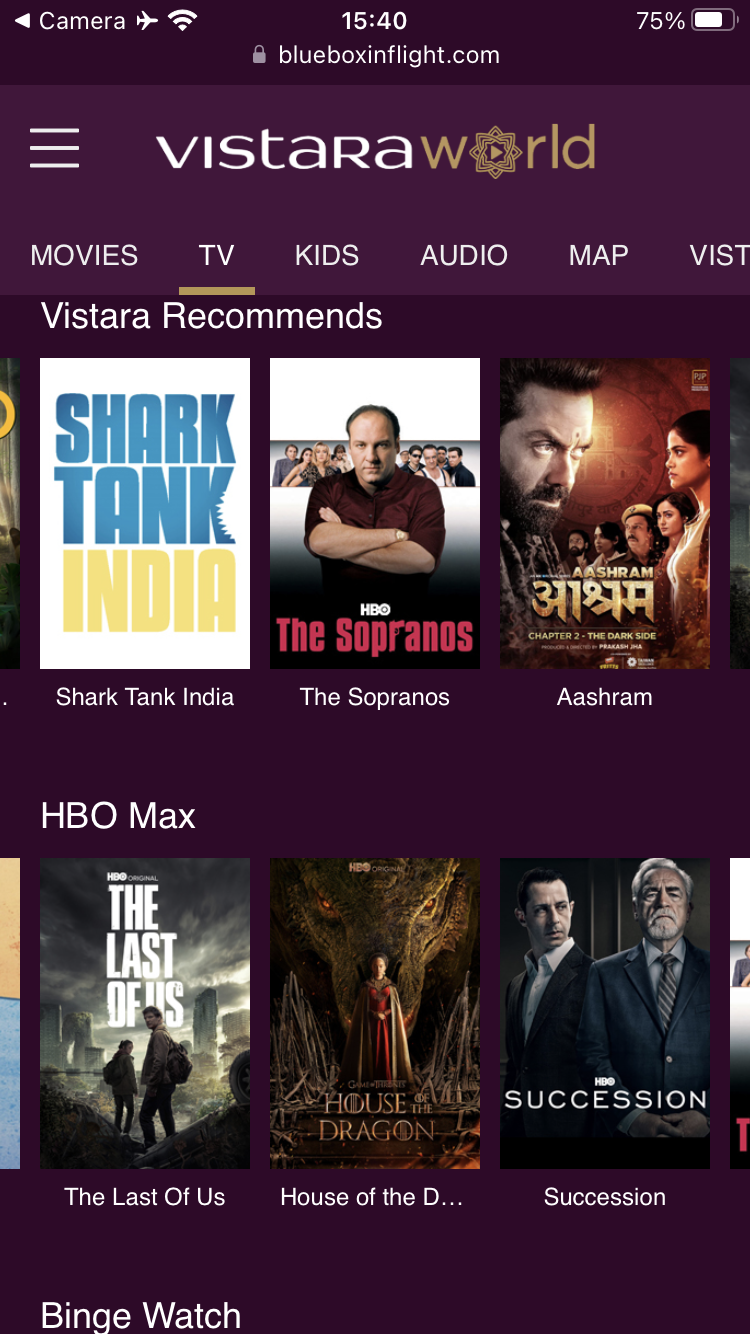The height and width of the screenshot is (1334, 750).
Task: Open the Shark Tank India poster
Action: click(x=145, y=513)
